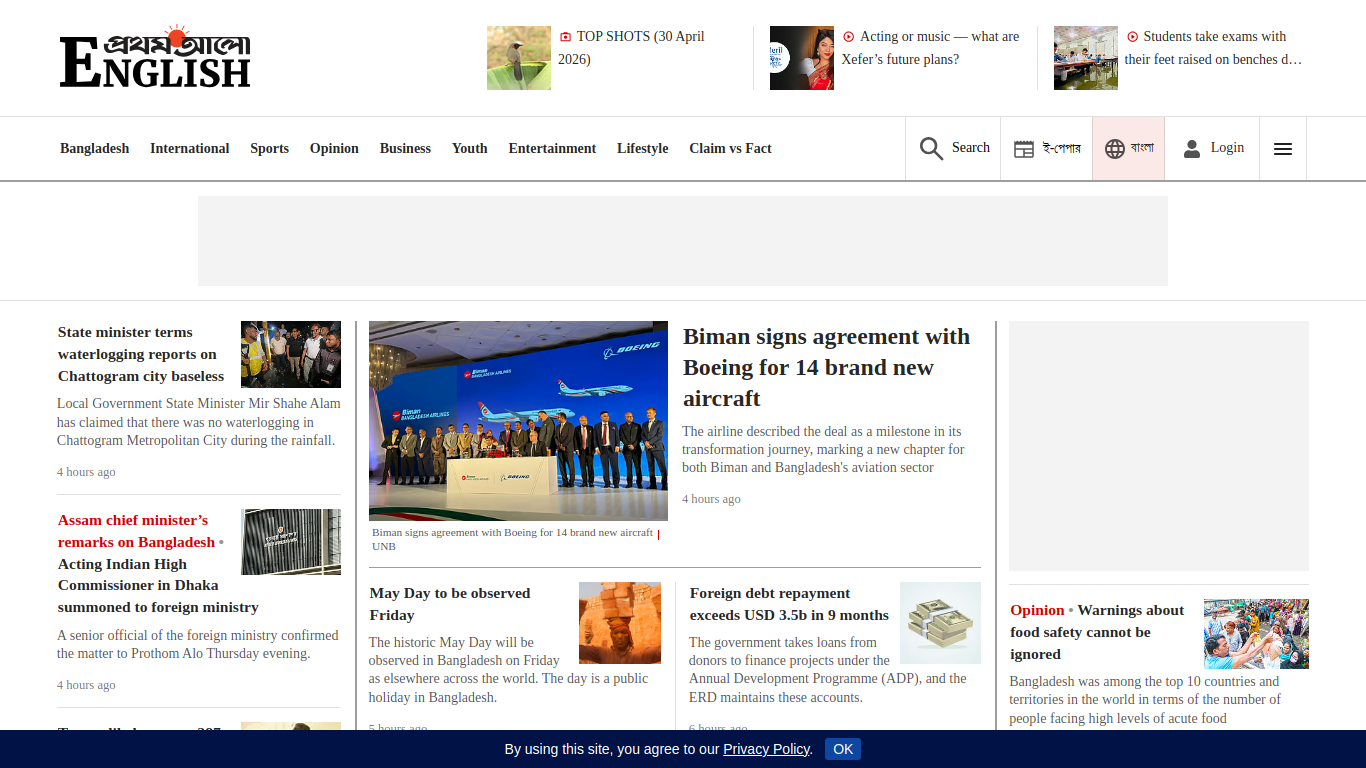Screen dimensions: 1366x768
Task: Open the Youth section
Action: pos(470,148)
